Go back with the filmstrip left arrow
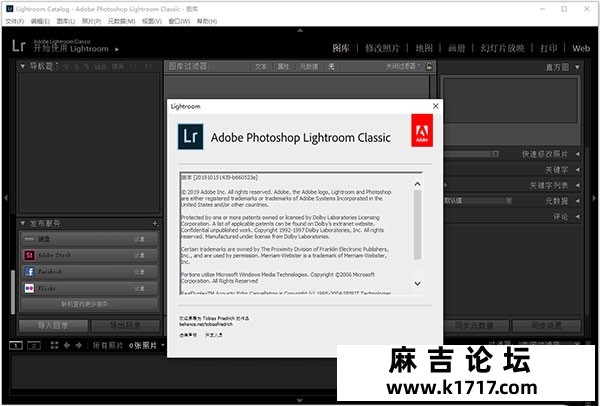600x406 pixels. [67, 346]
